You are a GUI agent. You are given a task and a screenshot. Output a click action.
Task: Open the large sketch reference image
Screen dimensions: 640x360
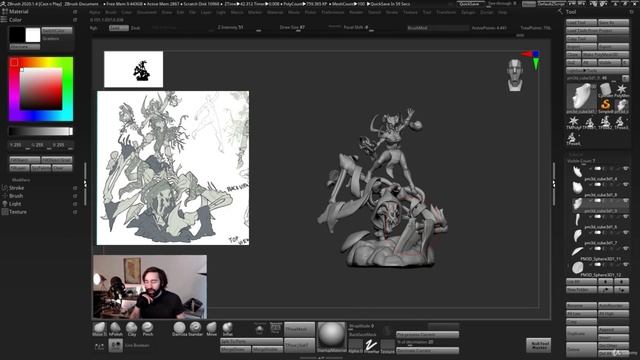[x=173, y=168]
